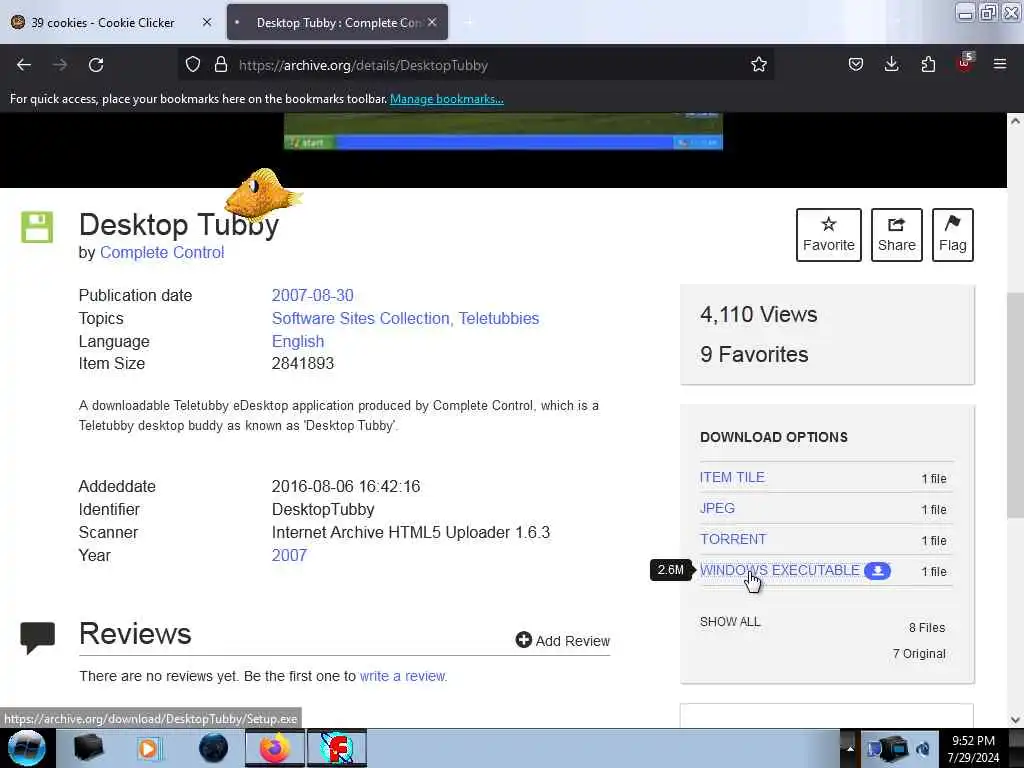This screenshot has height=768, width=1024.
Task: Open the taskbar clock showing 9:52 PM
Action: tap(973, 749)
